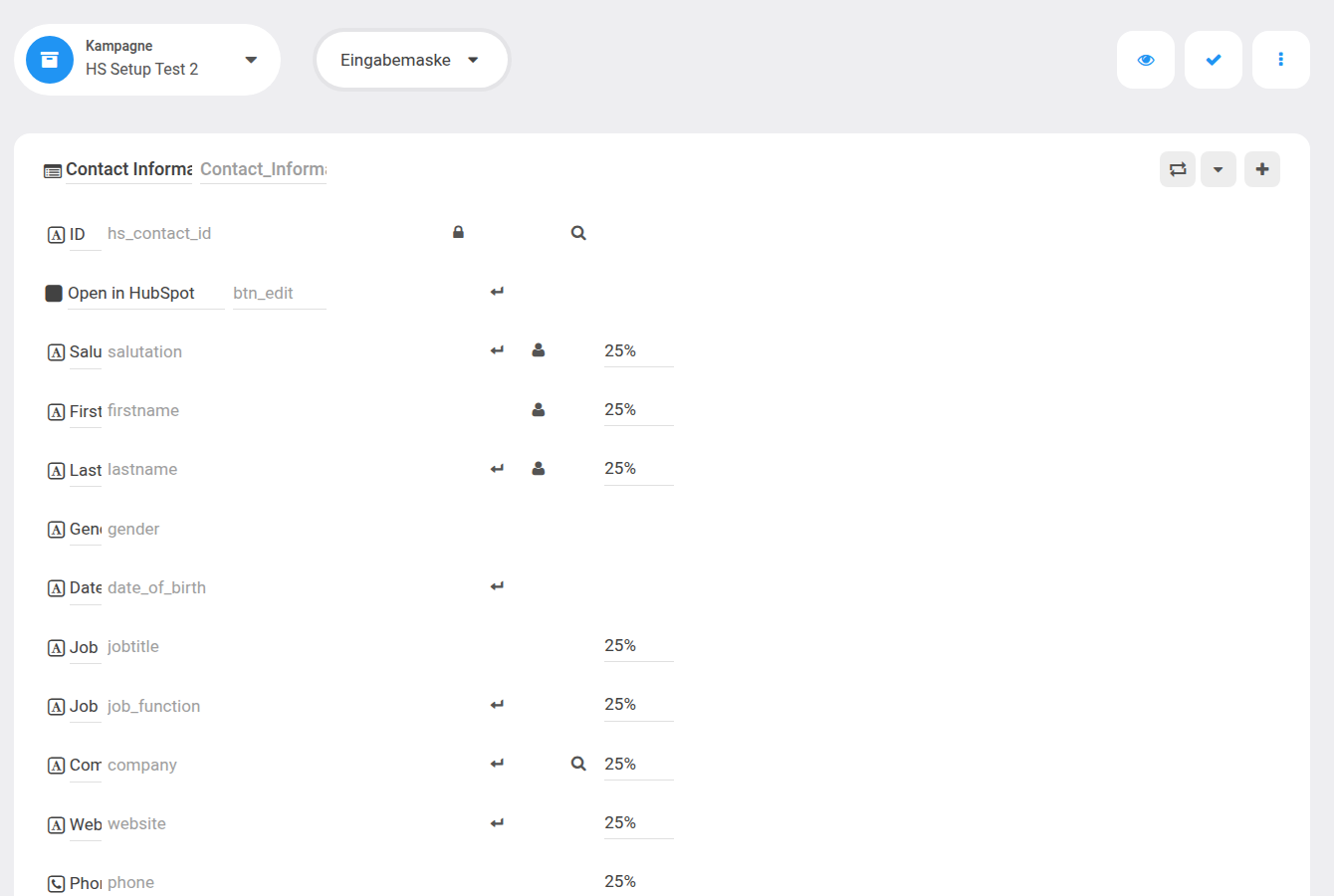Click the eye preview icon button
This screenshot has width=1334, height=896.
coord(1146,60)
